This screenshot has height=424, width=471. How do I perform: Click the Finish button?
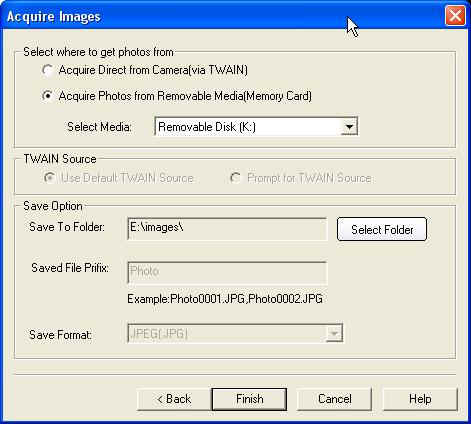249,399
